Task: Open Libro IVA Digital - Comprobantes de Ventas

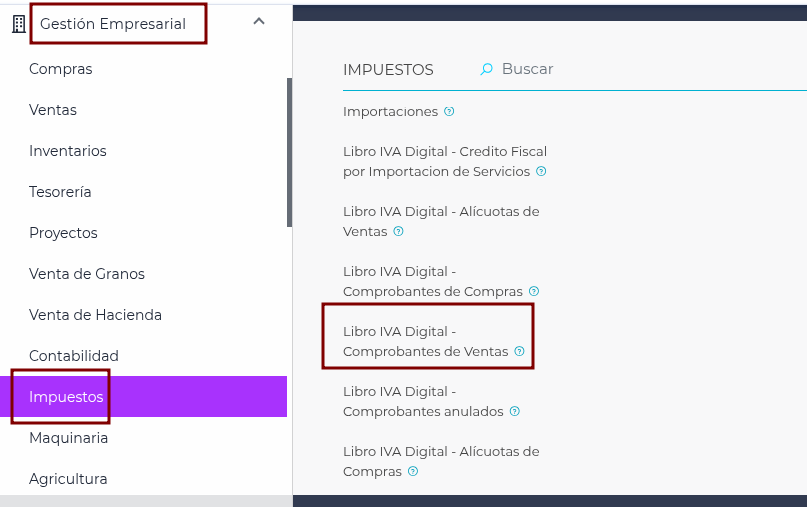Action: tap(426, 341)
